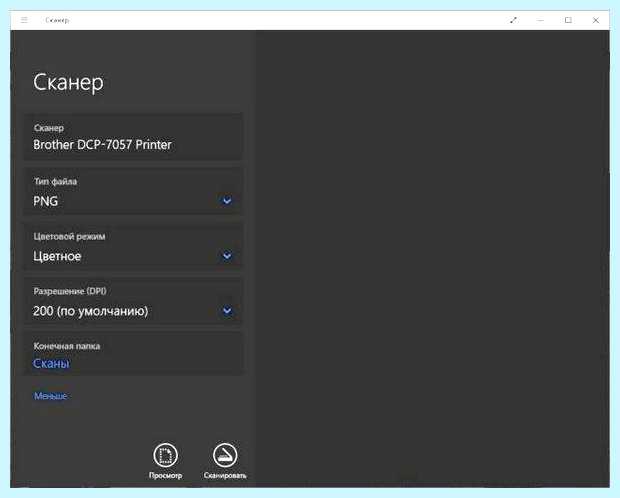The width and height of the screenshot is (620, 498).
Task: Close the Scanner window
Action: pos(596,20)
